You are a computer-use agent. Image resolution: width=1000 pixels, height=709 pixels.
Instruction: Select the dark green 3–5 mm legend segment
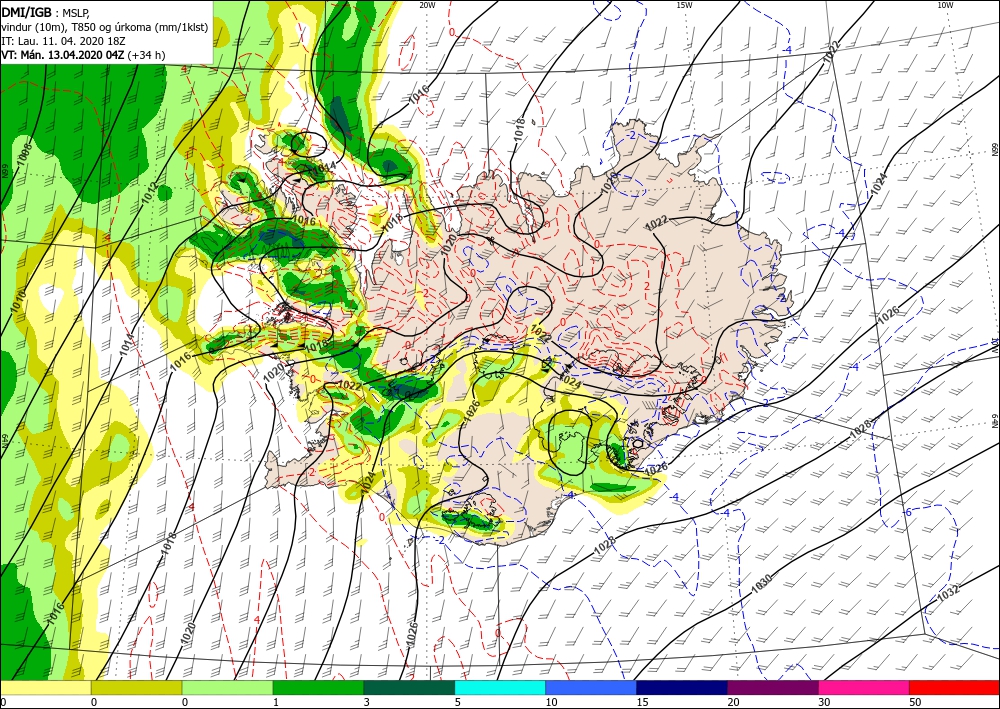pyautogui.click(x=409, y=688)
